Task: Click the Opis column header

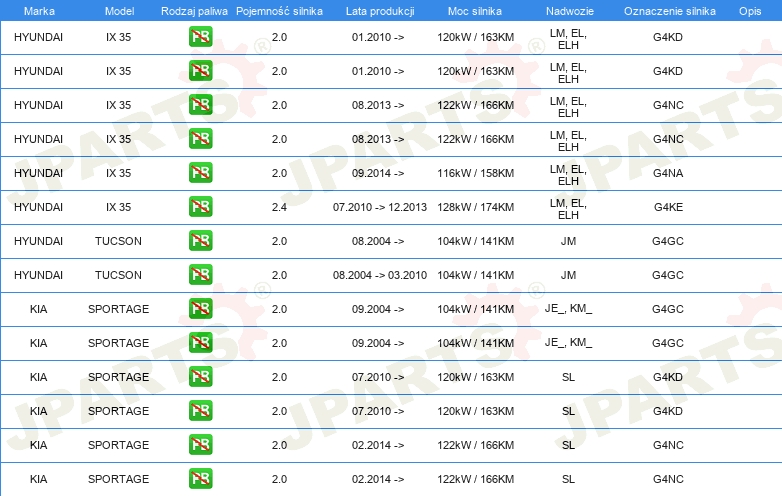Action: tap(749, 10)
